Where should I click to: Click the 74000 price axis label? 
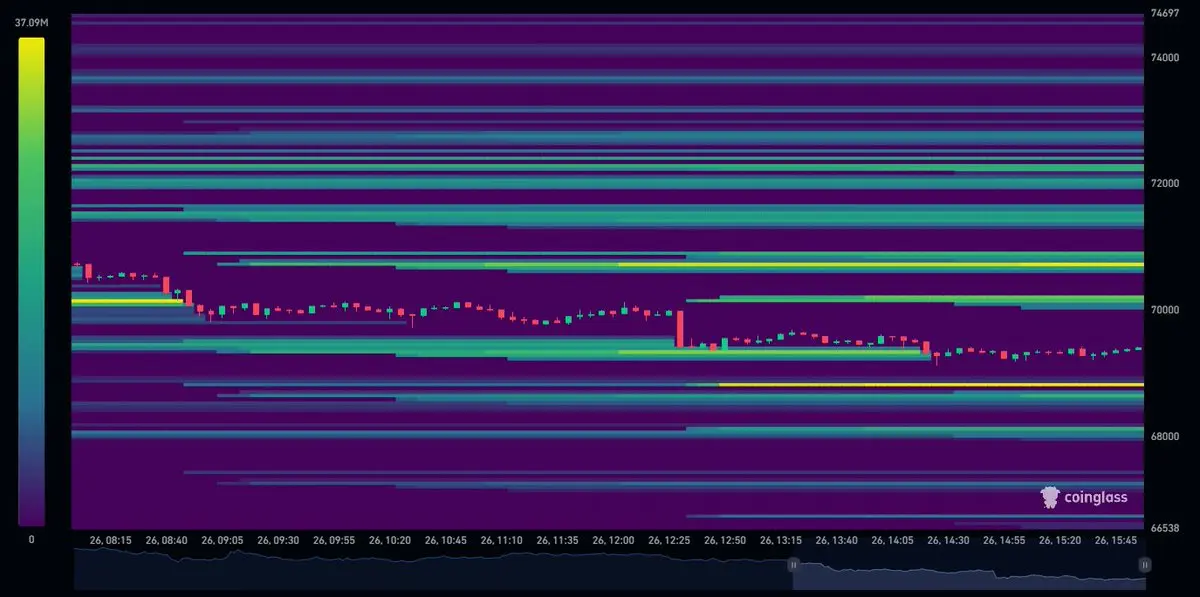(1166, 58)
